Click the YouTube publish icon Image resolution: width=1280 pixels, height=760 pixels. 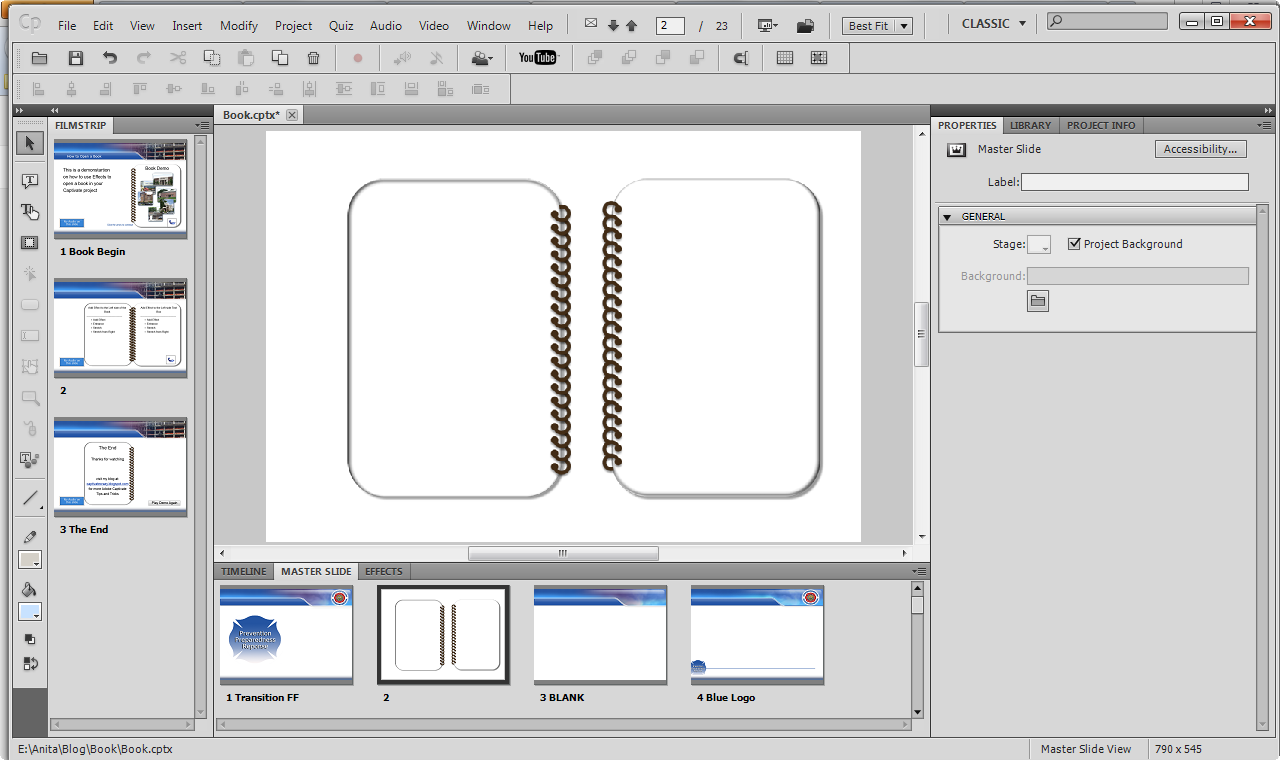click(537, 58)
